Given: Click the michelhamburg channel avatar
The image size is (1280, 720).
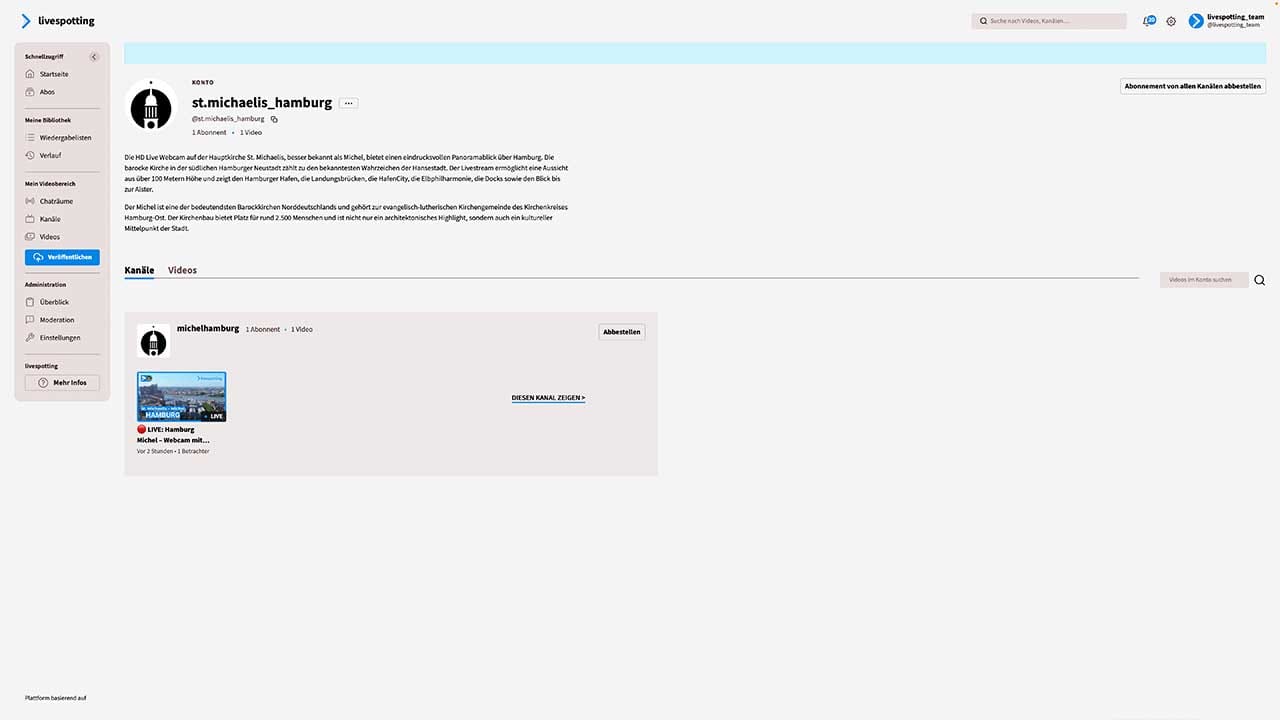Looking at the screenshot, I should [x=153, y=341].
